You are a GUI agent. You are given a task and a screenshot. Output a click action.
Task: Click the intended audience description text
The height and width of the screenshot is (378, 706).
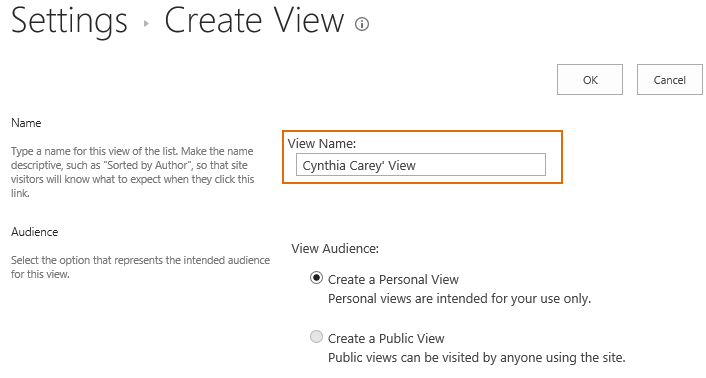point(140,267)
